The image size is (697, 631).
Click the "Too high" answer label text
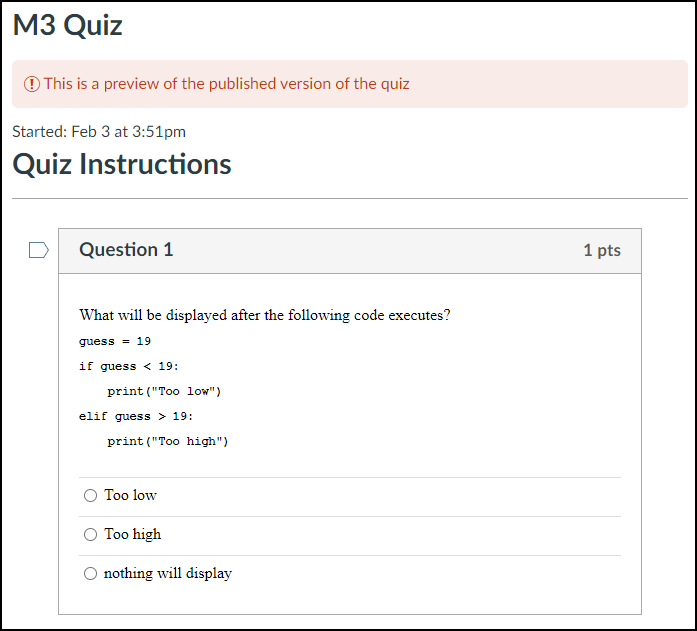pos(132,534)
